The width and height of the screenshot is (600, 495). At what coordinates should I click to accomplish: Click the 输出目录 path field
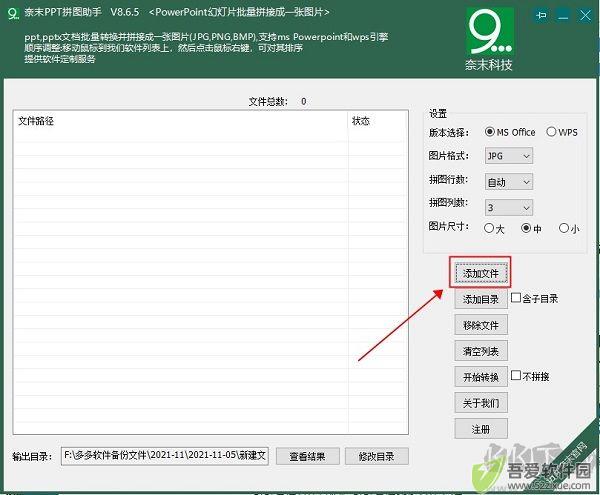(165, 456)
